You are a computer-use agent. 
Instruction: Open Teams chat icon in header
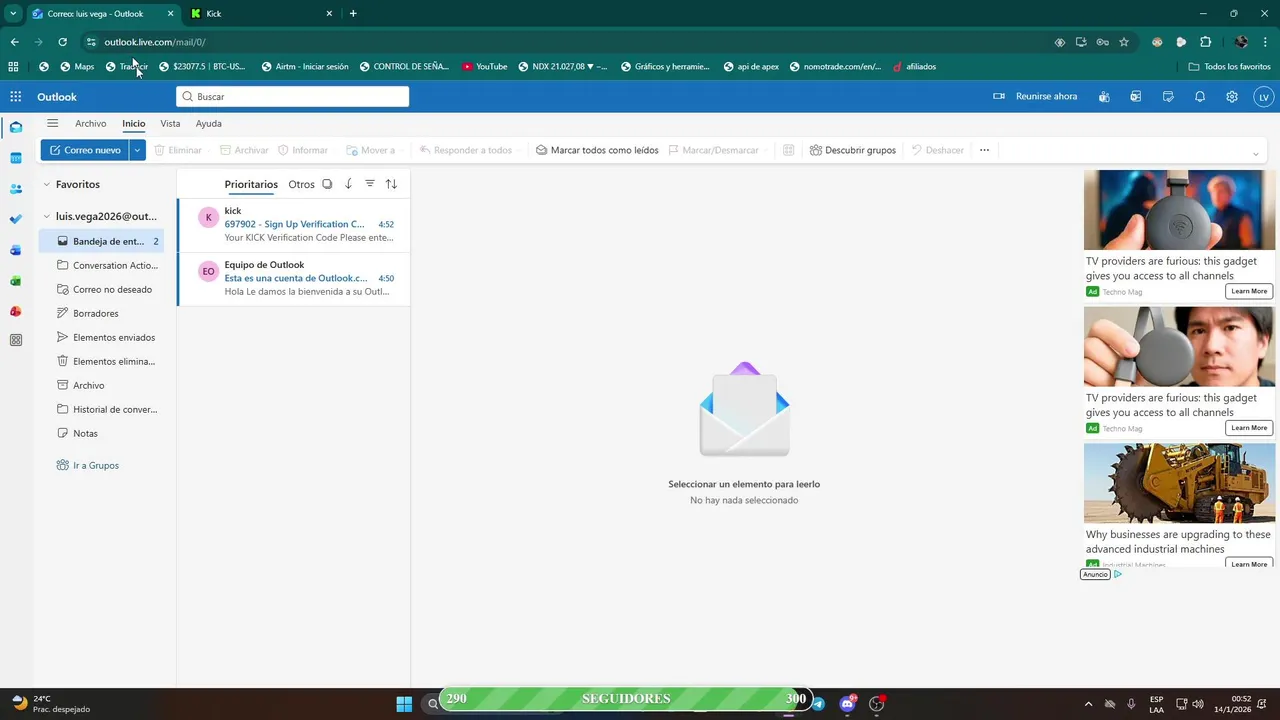(x=1104, y=97)
